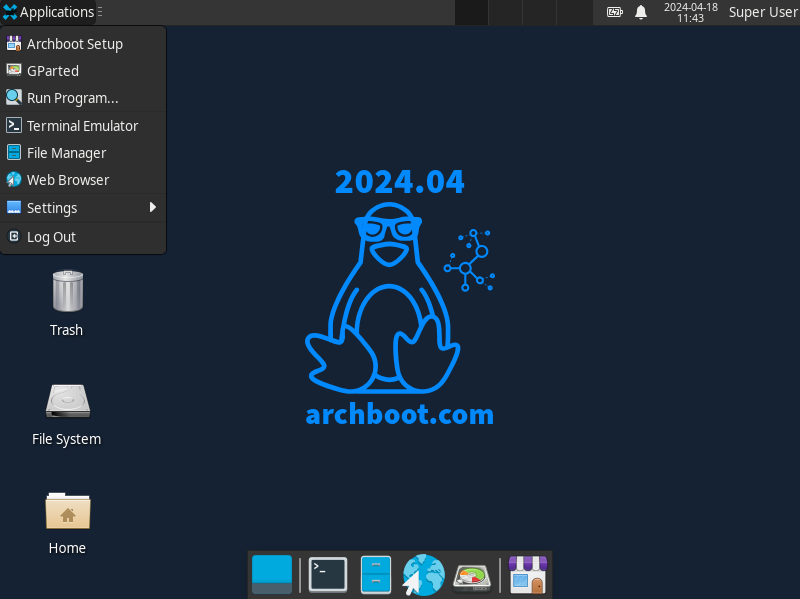Open the File System icon on the desktop
This screenshot has width=800, height=599.
(66, 398)
